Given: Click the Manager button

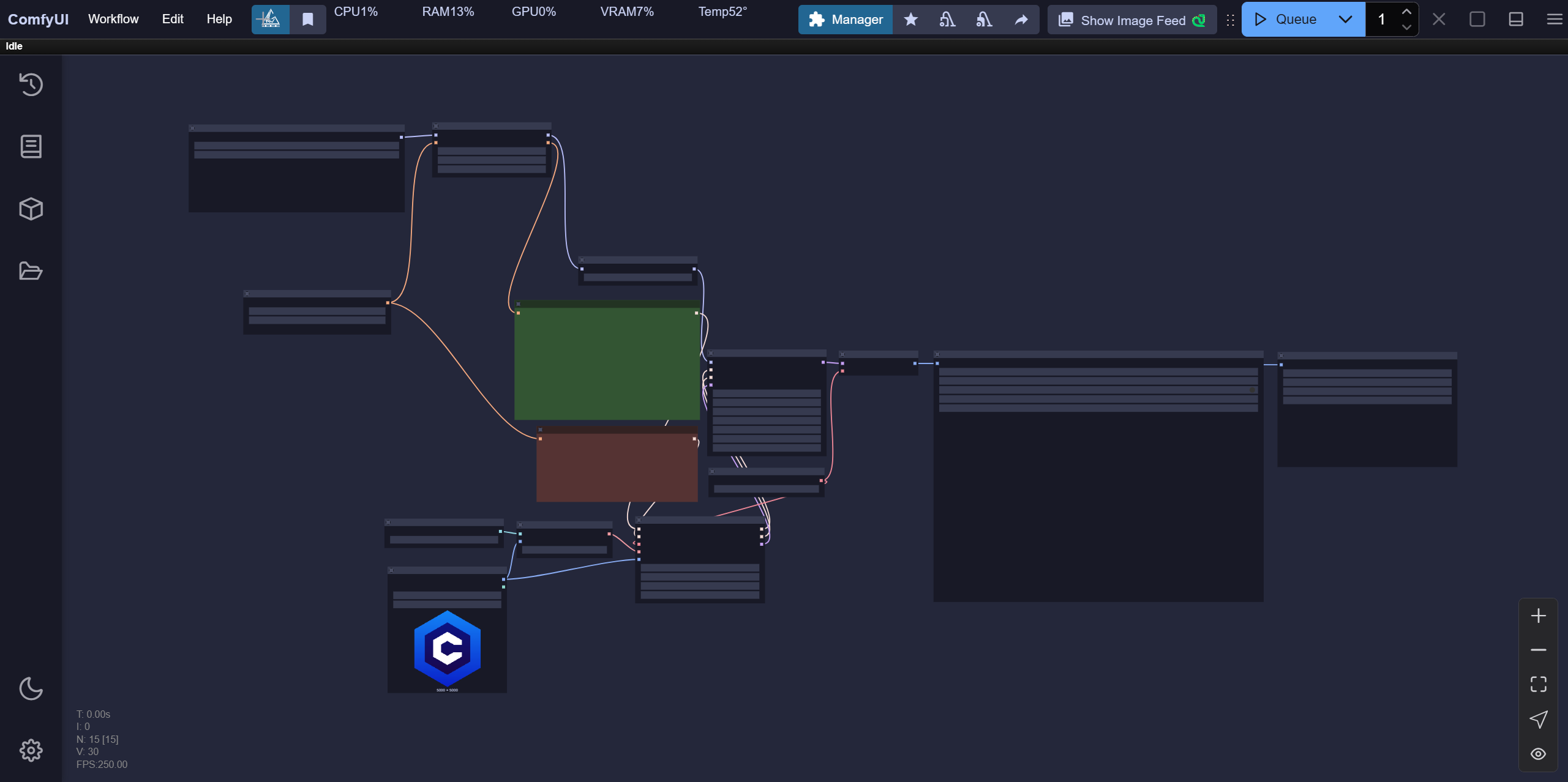Looking at the screenshot, I should (846, 20).
